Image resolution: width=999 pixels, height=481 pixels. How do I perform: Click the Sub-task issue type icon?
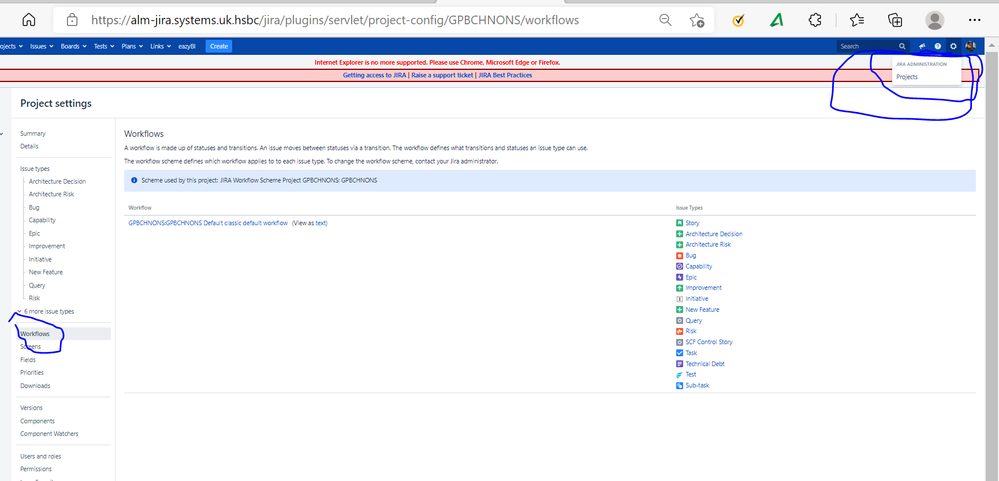(679, 385)
